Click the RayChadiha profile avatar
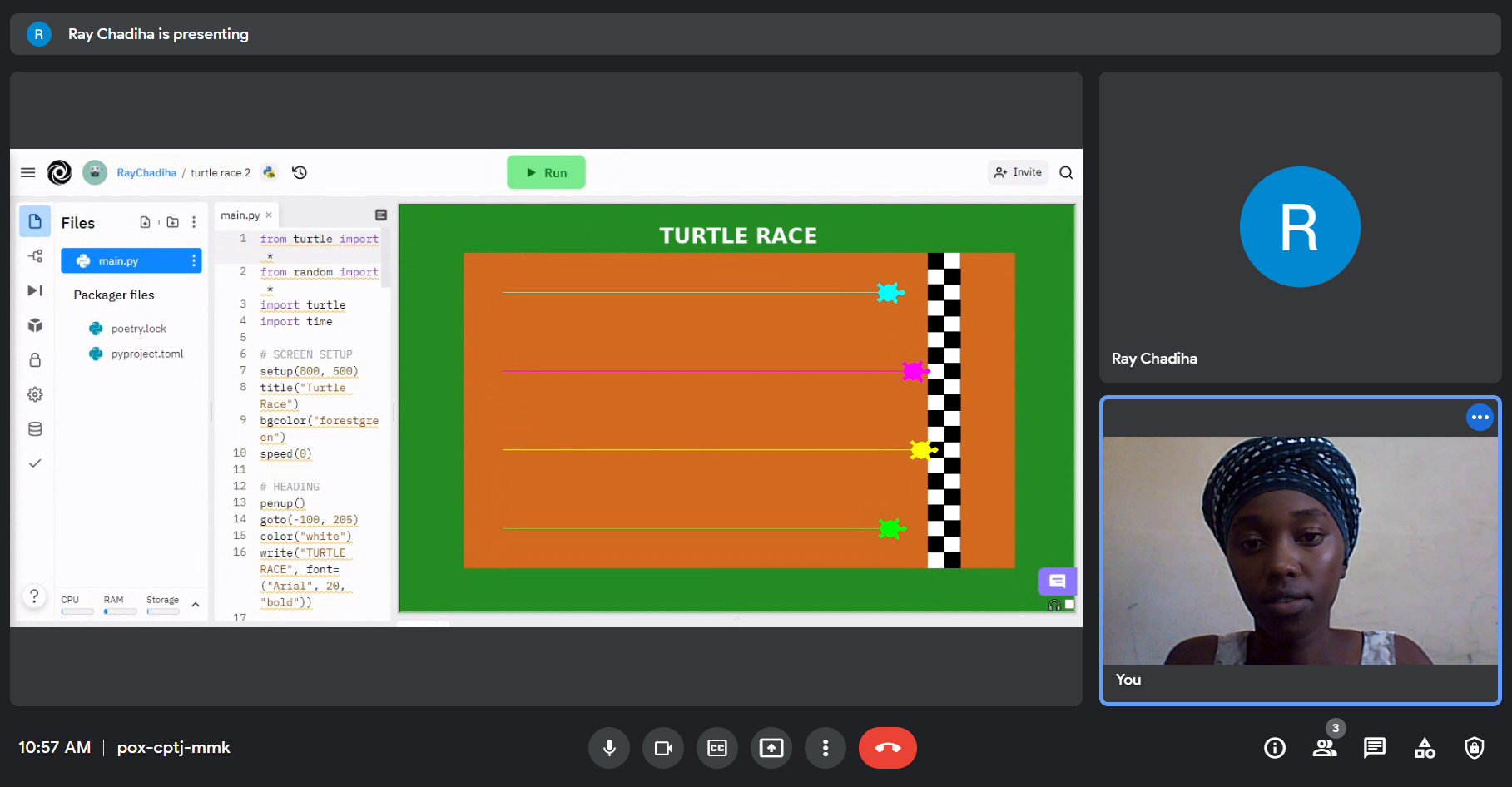Viewport: 1512px width, 787px height. pos(95,172)
